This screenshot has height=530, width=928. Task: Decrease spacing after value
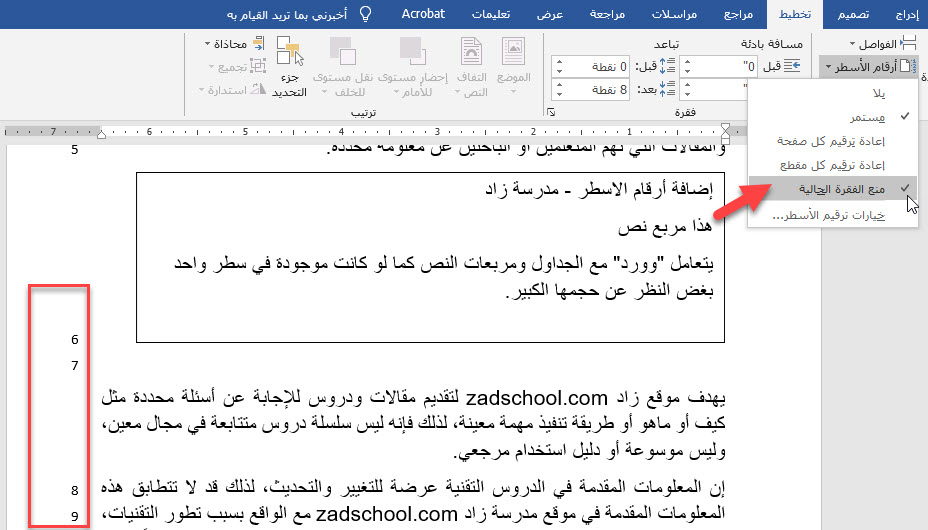click(x=560, y=95)
